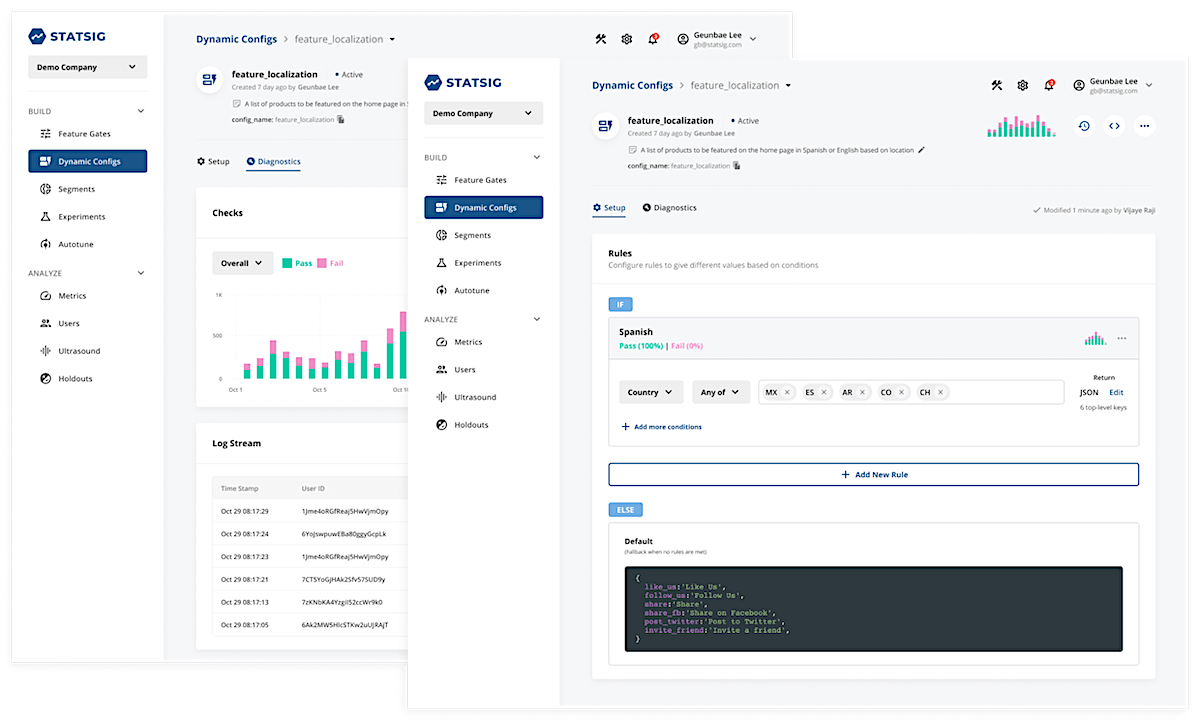
Task: Switch to the Setup tab in the back window
Action: point(213,161)
